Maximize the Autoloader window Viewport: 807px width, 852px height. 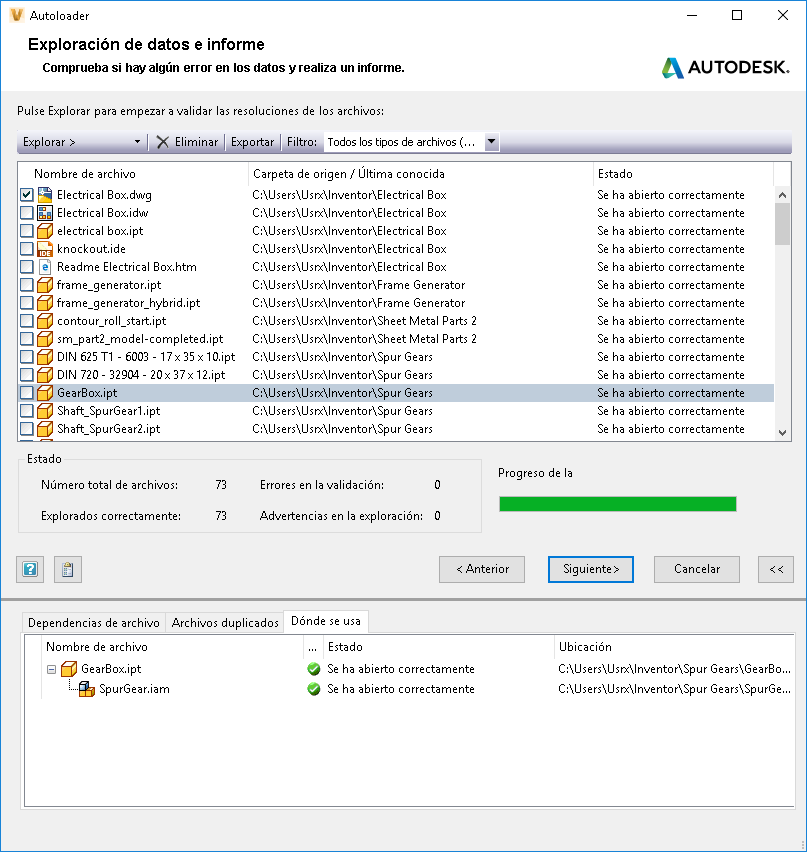coord(737,15)
